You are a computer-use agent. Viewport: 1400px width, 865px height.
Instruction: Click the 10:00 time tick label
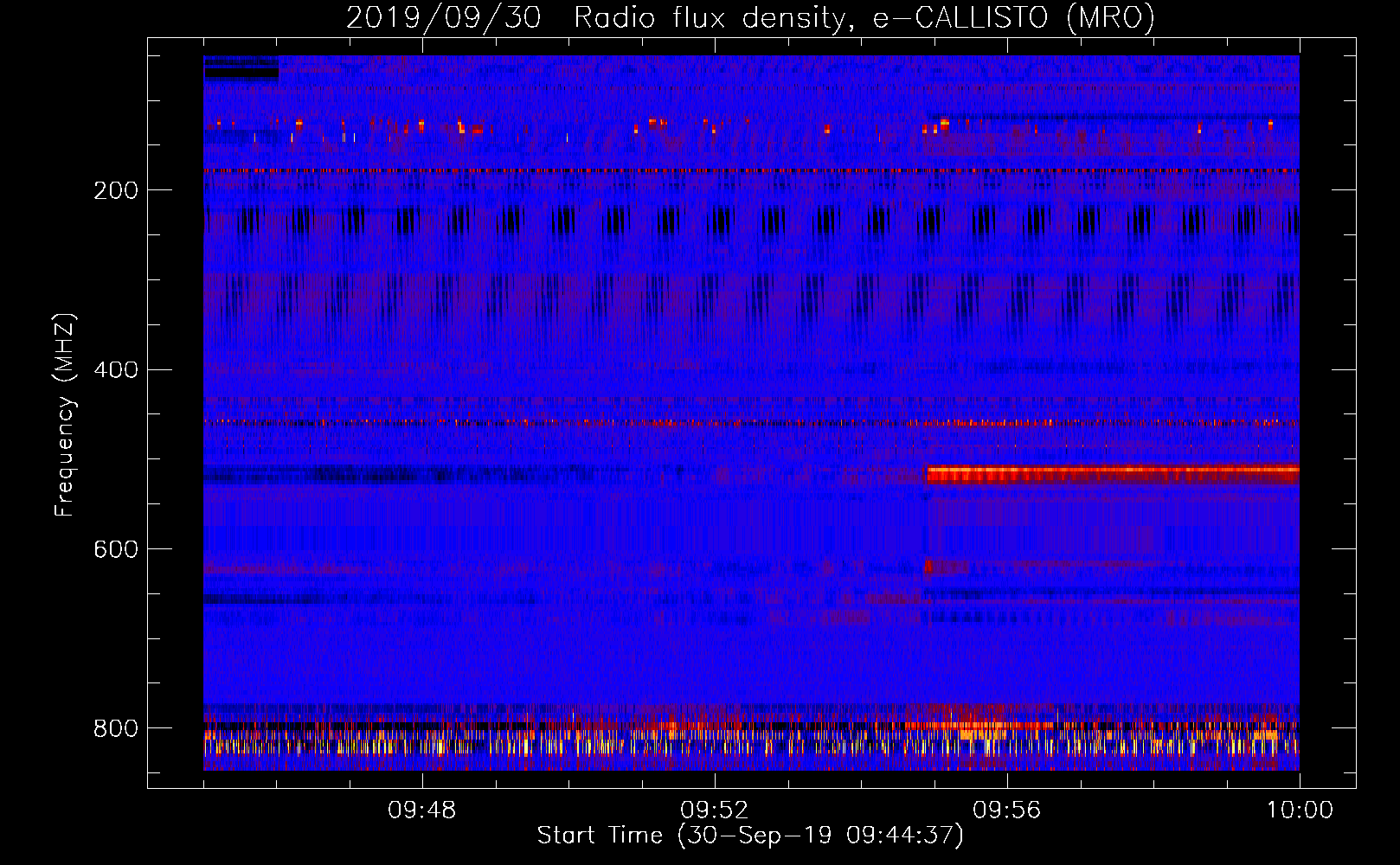tap(1300, 811)
